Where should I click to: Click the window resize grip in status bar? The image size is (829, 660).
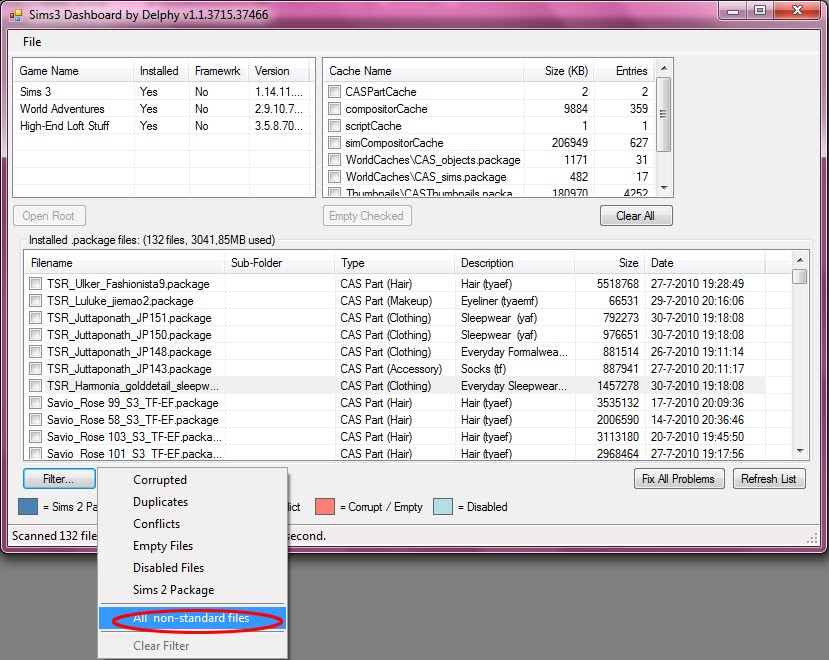pos(813,538)
